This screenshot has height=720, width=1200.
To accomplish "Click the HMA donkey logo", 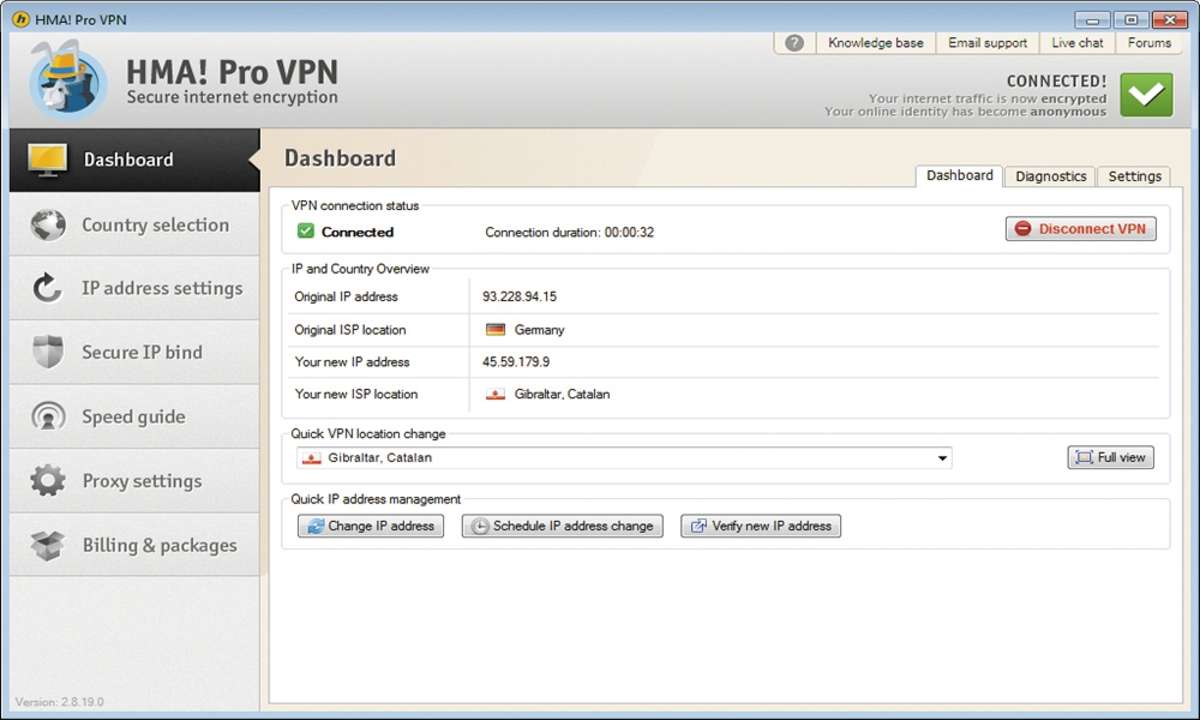I will 68,80.
